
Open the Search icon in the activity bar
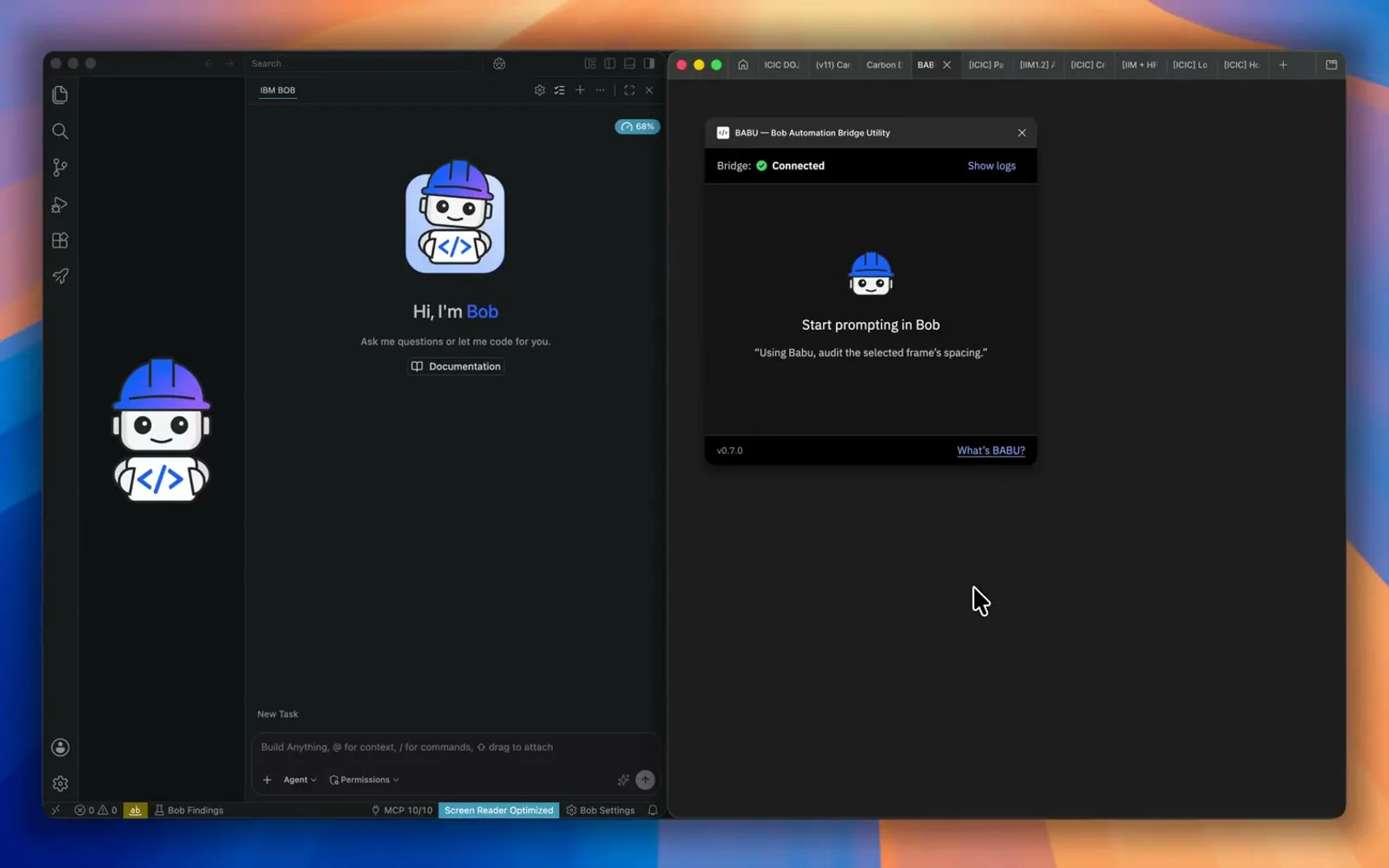[x=60, y=131]
